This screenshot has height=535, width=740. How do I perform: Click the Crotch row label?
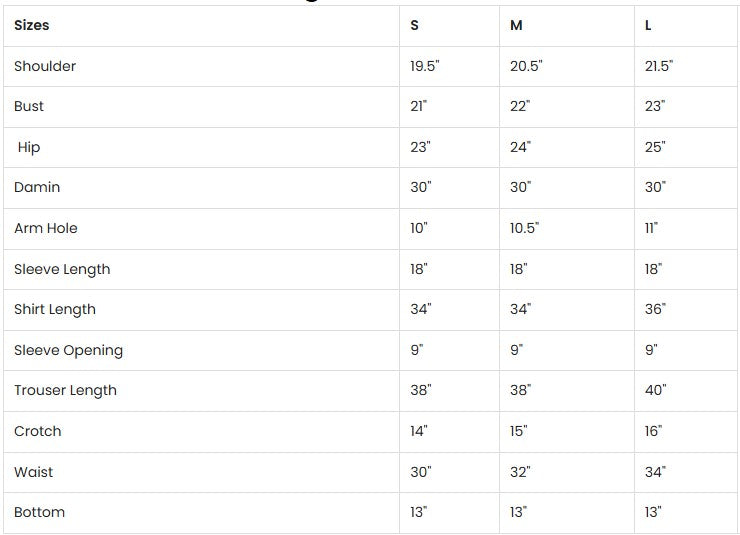tap(38, 431)
